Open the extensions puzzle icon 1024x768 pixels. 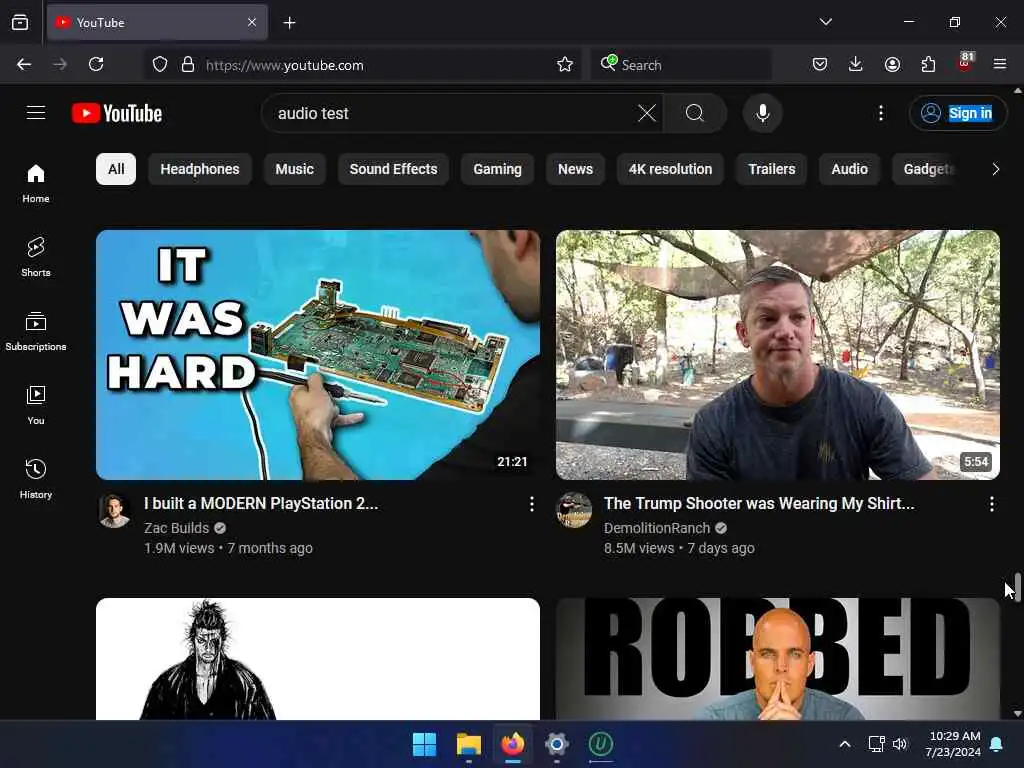[x=928, y=64]
